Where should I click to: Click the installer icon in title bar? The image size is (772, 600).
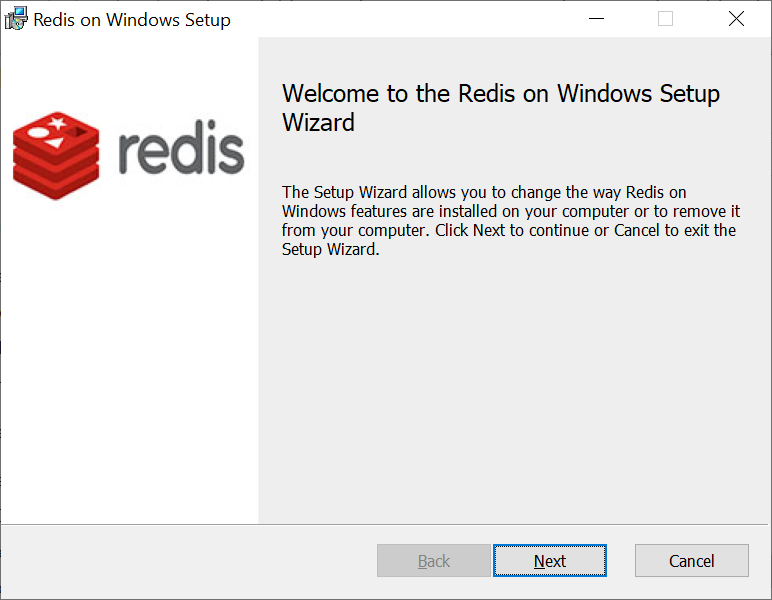(x=16, y=19)
